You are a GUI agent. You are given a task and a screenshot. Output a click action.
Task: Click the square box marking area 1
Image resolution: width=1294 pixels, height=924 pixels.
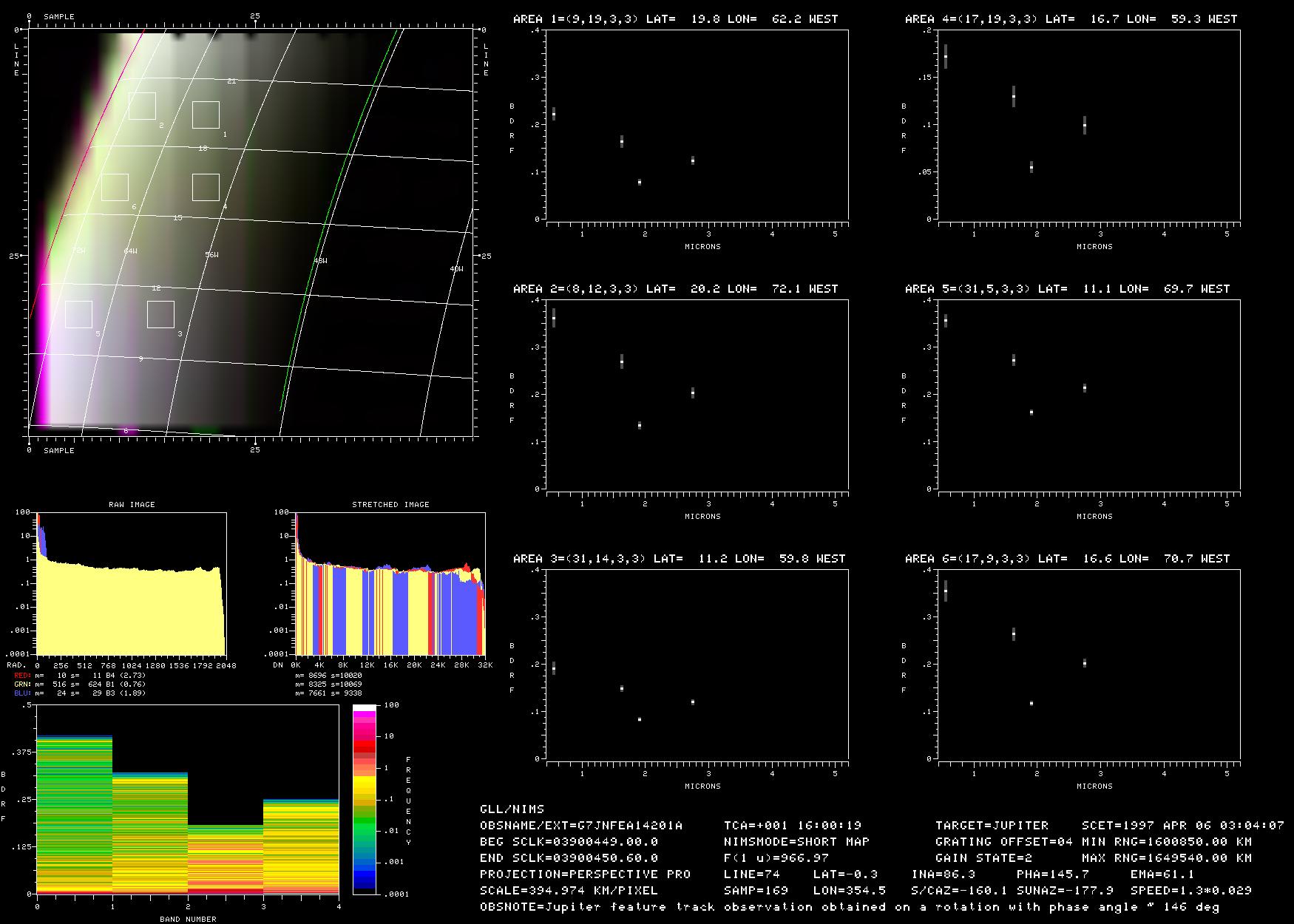[x=206, y=115]
